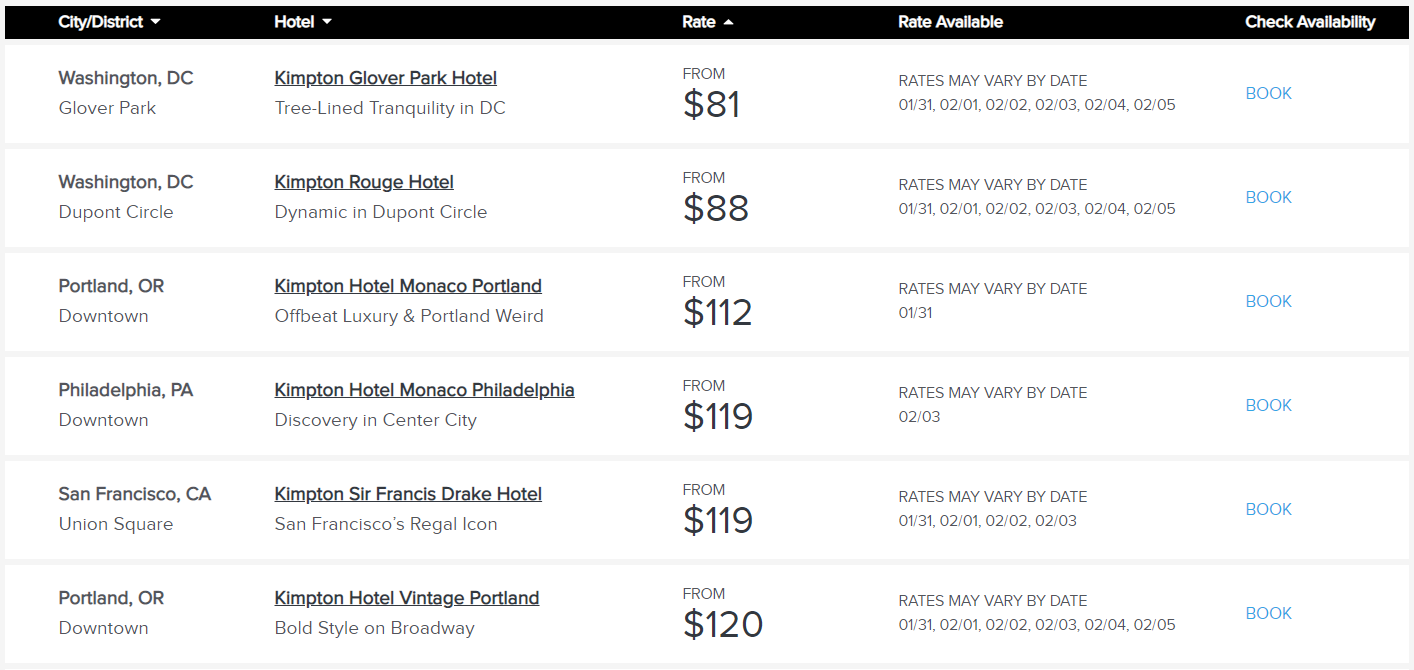View Kimpton Hotel Monaco Portland details
This screenshot has height=670, width=1414.
pyautogui.click(x=408, y=286)
